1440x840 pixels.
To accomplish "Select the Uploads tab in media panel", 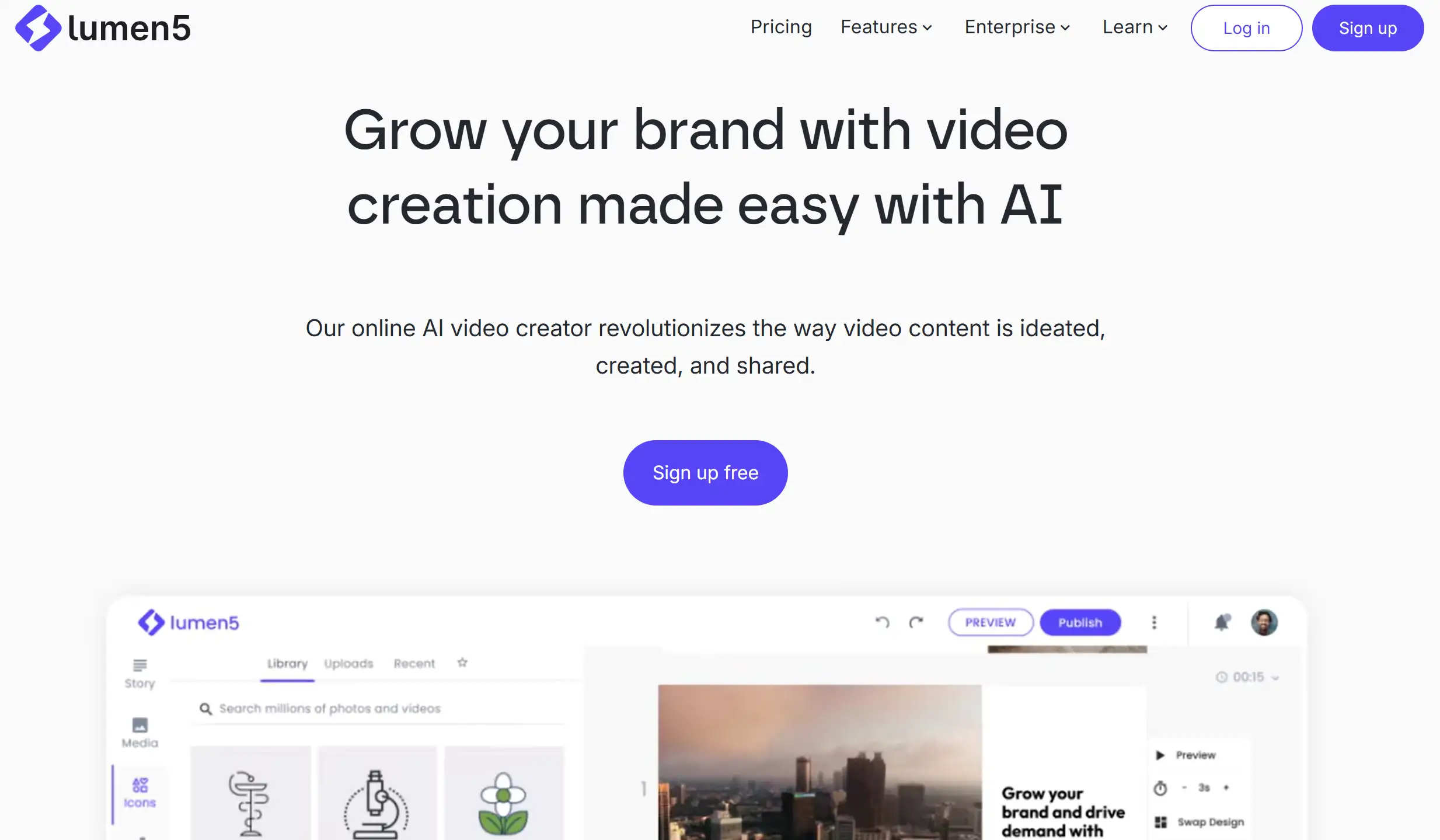I will (349, 662).
